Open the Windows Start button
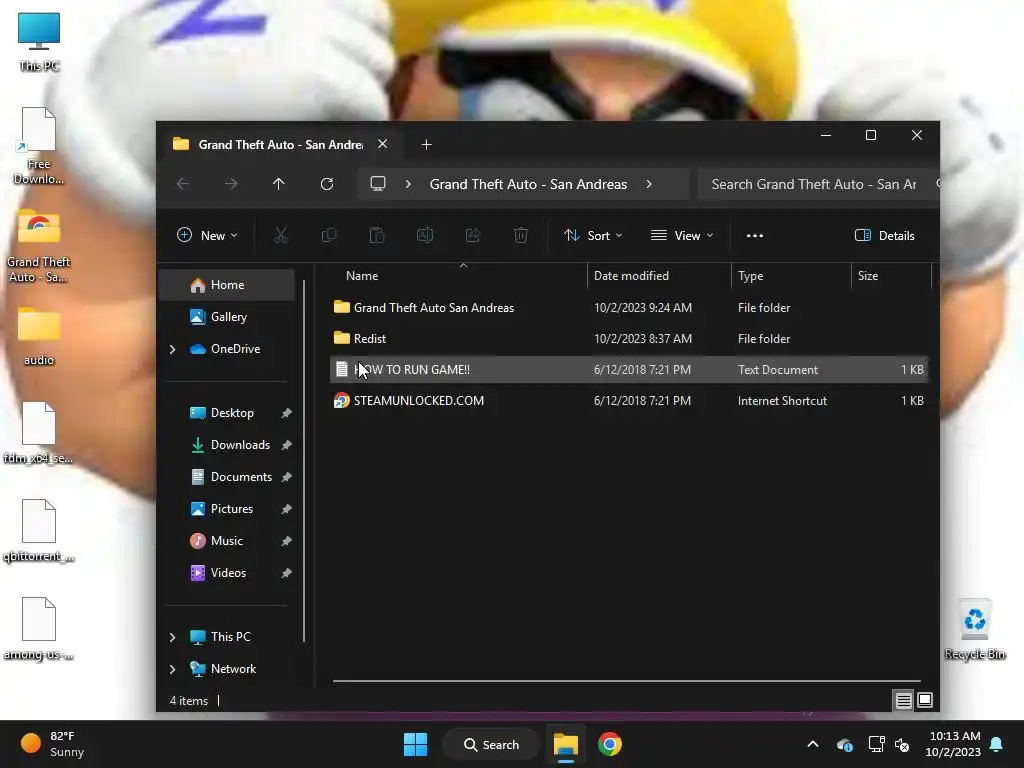 click(x=415, y=744)
